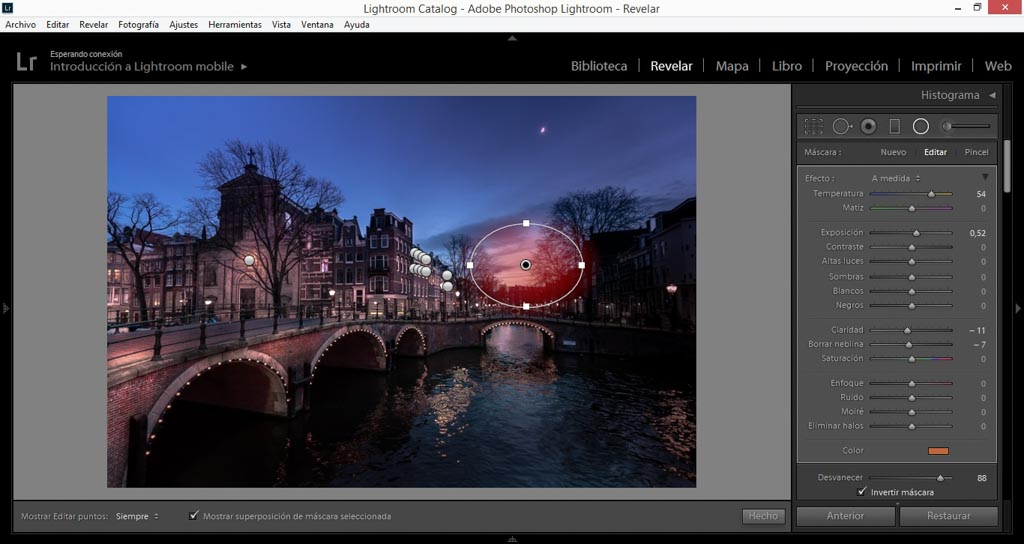Click the Lr logo icon
Viewport: 1024px width, 544px height.
[x=27, y=62]
